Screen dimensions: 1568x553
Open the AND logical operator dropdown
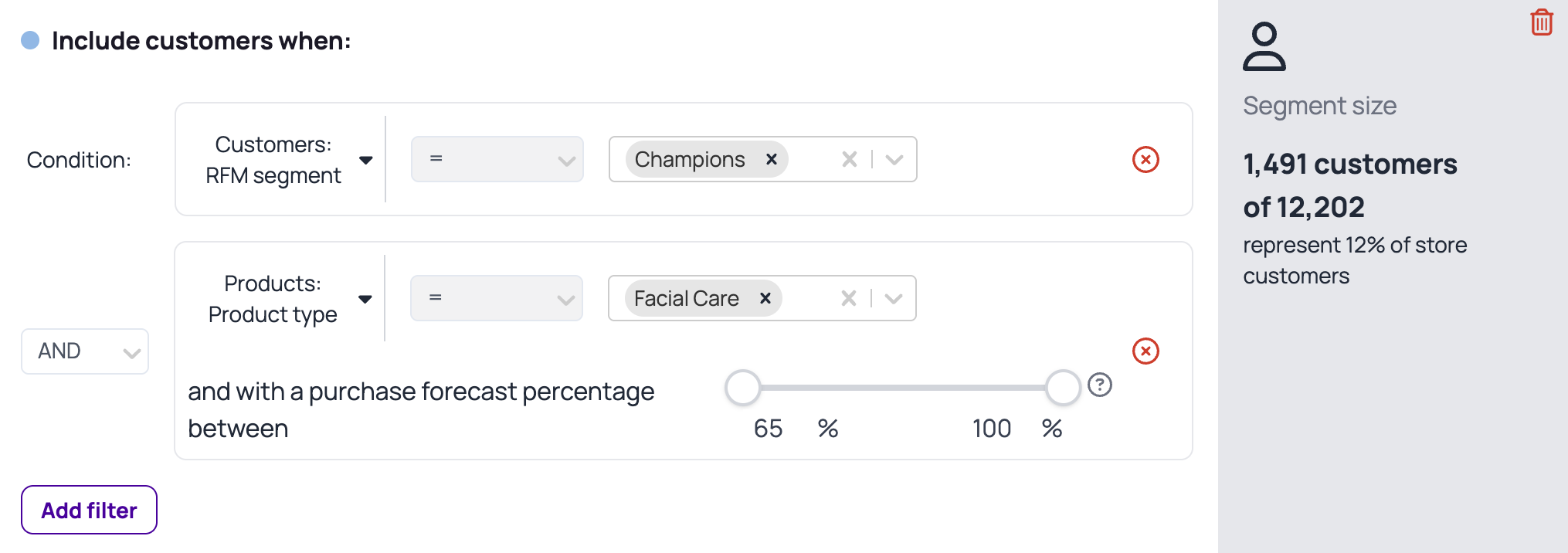[85, 351]
